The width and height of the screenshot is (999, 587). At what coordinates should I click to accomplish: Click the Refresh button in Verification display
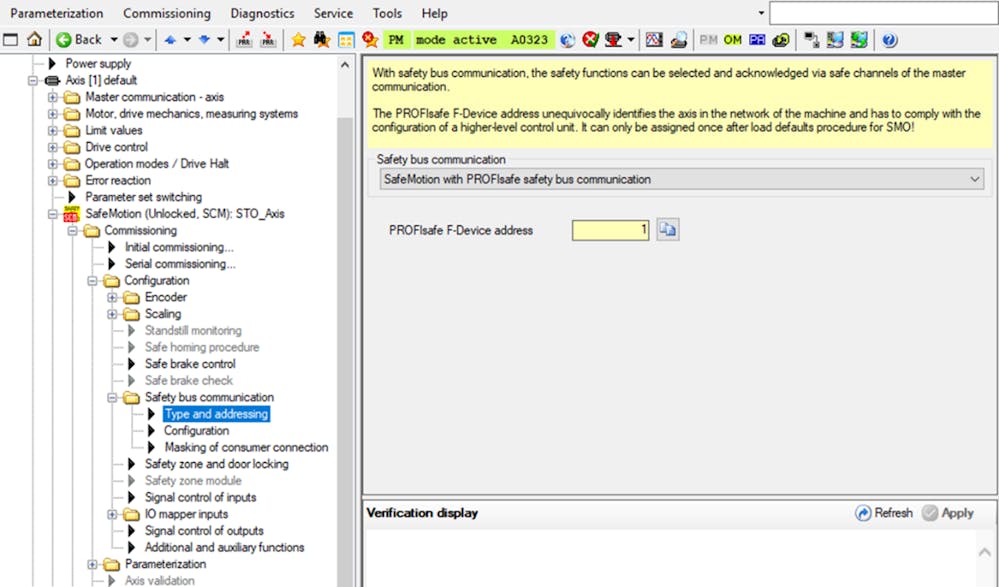click(884, 513)
